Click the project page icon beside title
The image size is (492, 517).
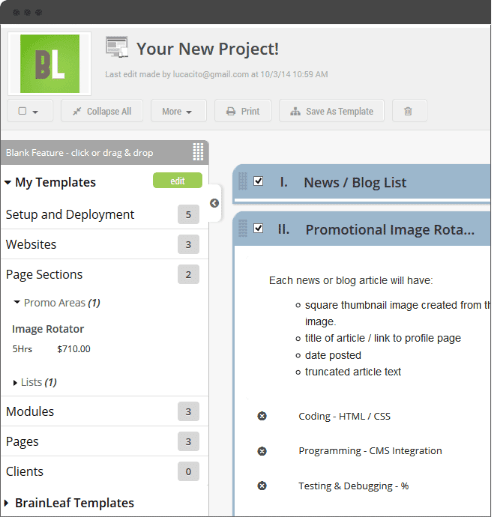click(117, 47)
